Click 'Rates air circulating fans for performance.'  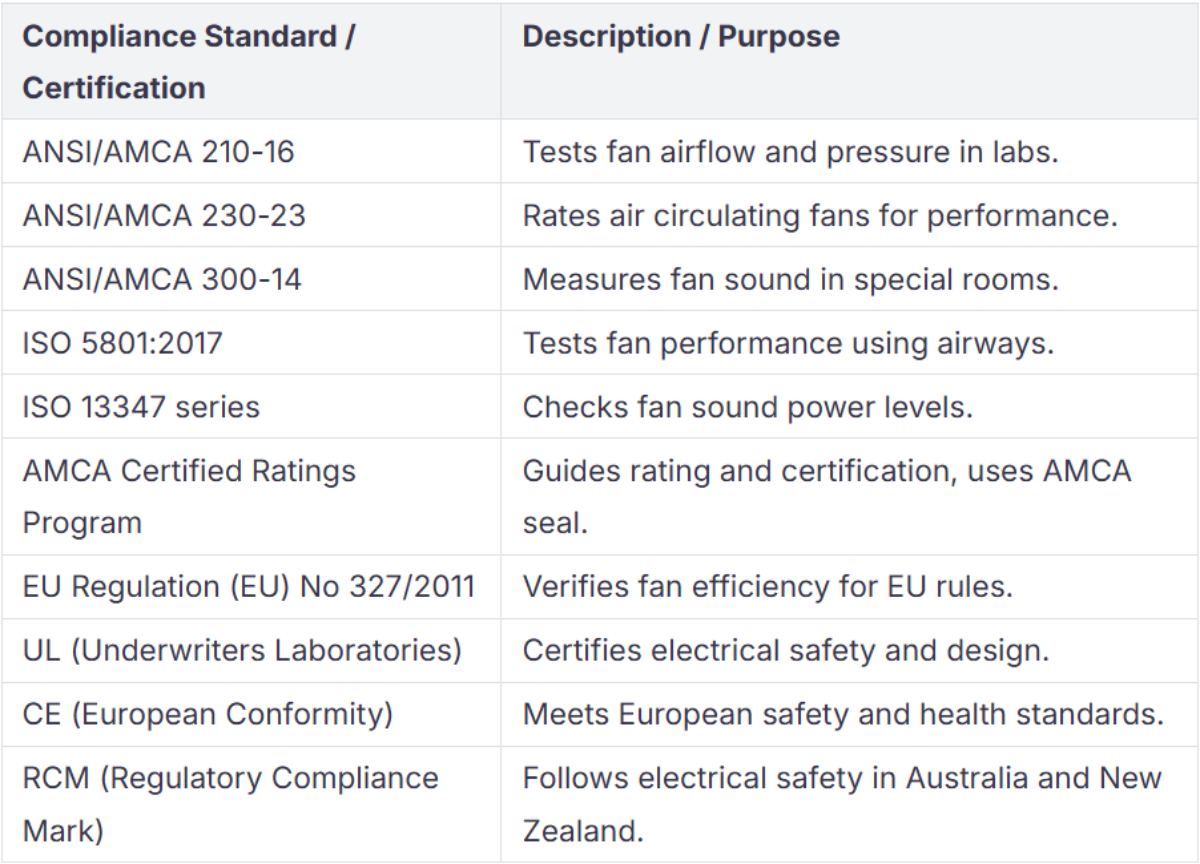point(820,215)
